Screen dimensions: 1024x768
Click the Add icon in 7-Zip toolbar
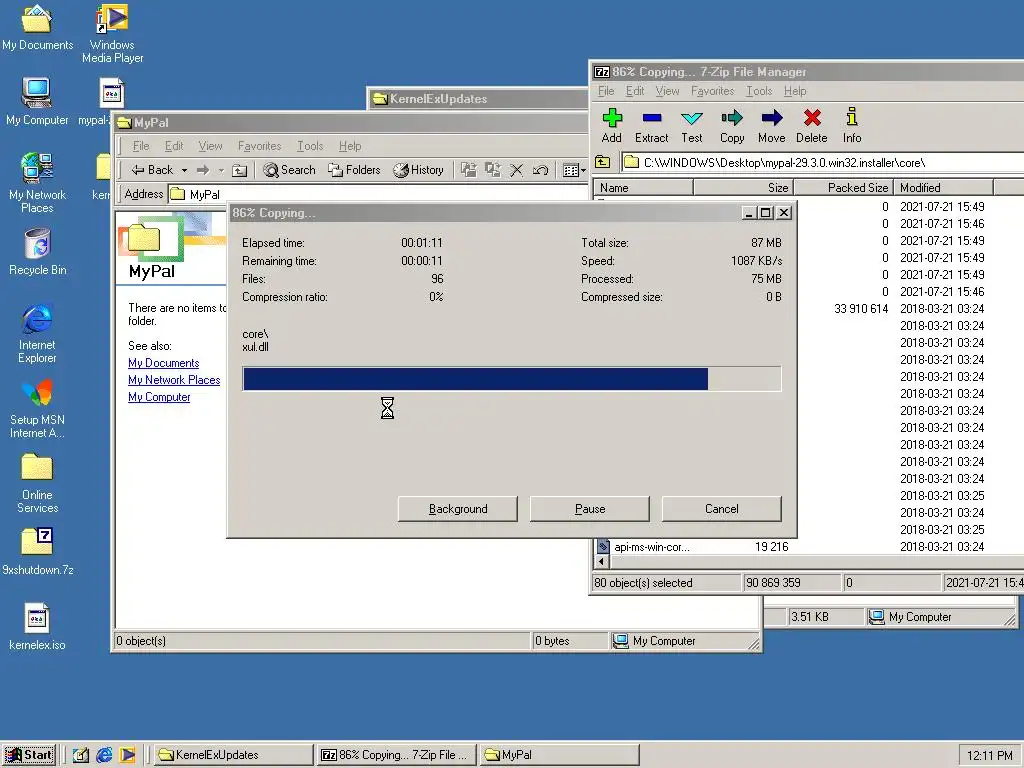tap(612, 125)
